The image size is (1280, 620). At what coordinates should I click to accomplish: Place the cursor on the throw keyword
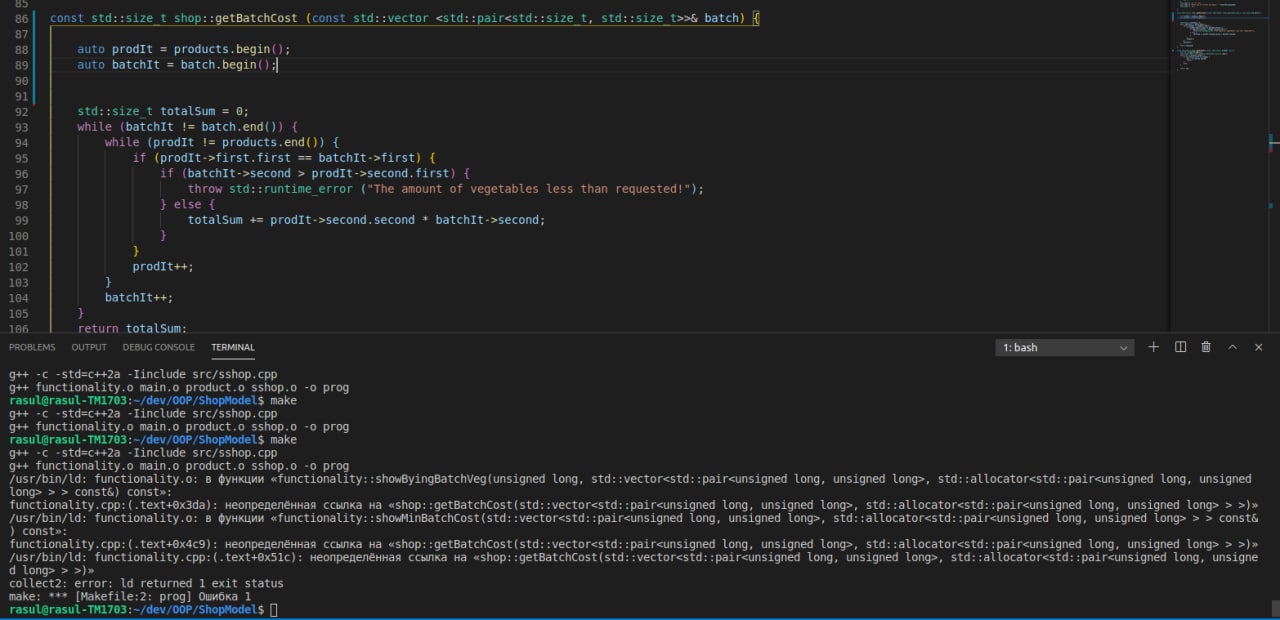(205, 189)
